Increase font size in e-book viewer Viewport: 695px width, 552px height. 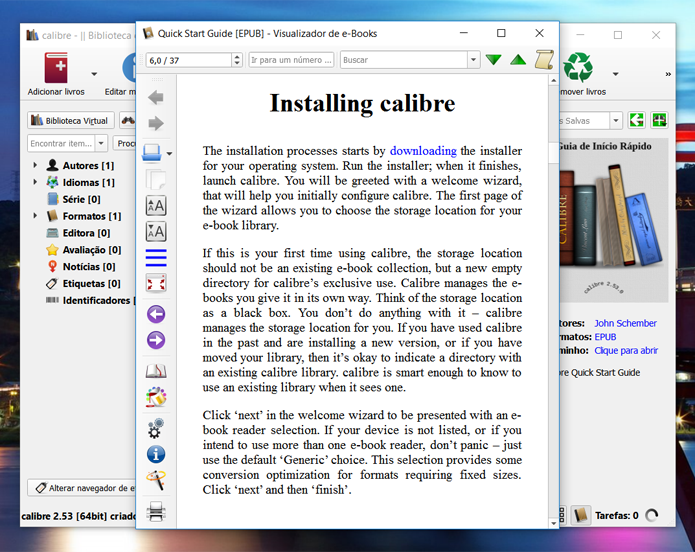click(156, 205)
